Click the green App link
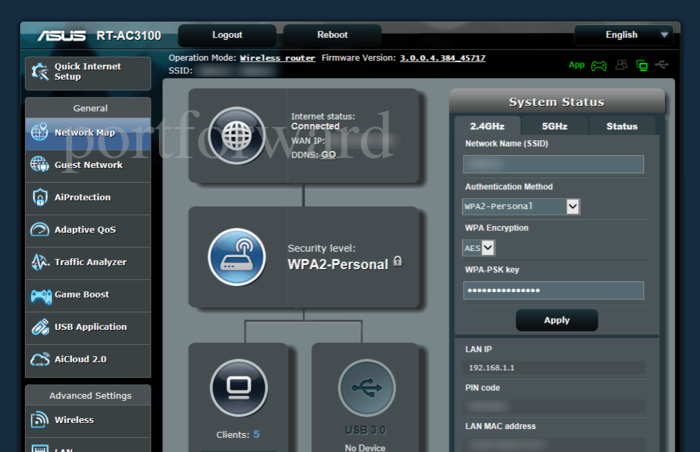Viewport: 700px width, 452px height. 576,65
